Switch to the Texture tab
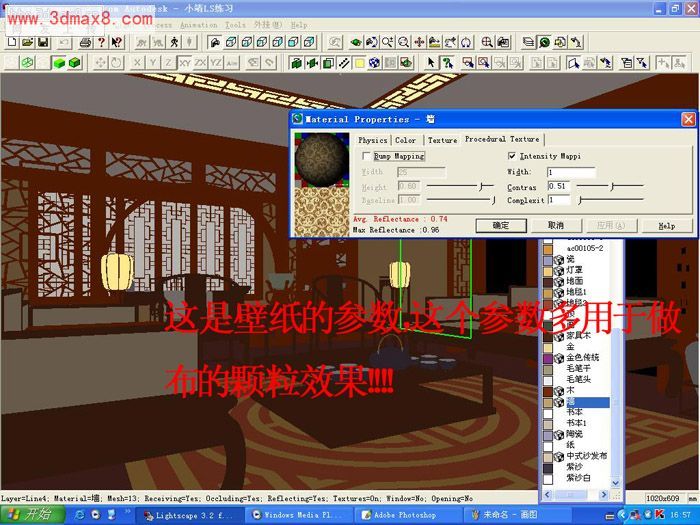This screenshot has height=525, width=700. coord(442,140)
